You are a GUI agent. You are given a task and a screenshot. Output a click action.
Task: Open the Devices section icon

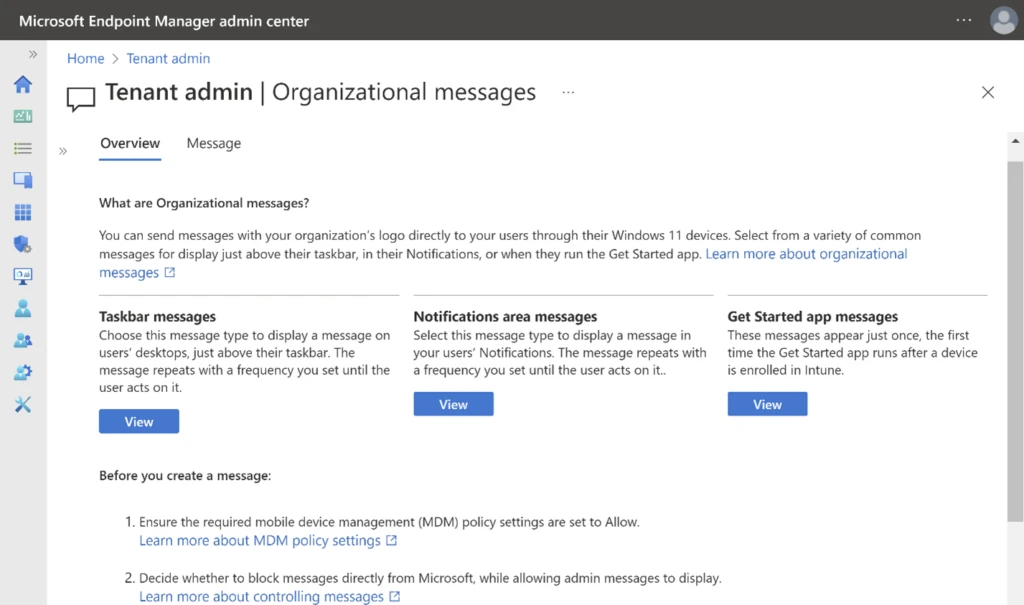(22, 180)
